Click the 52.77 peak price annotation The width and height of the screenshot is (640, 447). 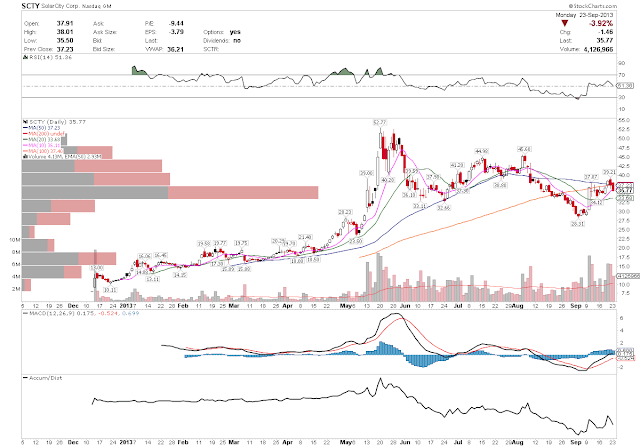(380, 122)
